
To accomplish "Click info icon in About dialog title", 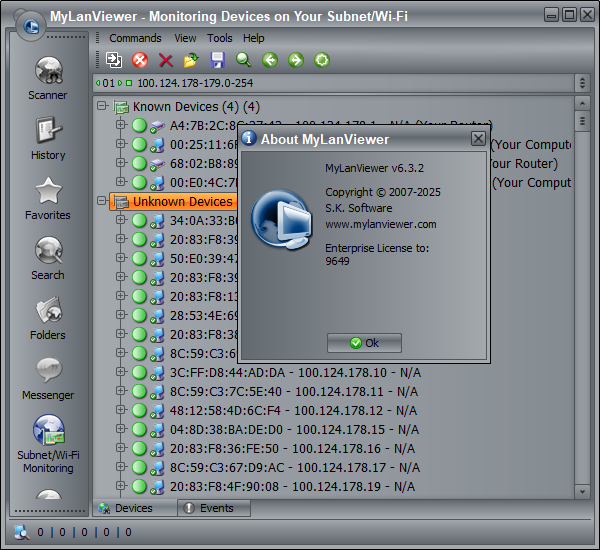I will click(249, 138).
